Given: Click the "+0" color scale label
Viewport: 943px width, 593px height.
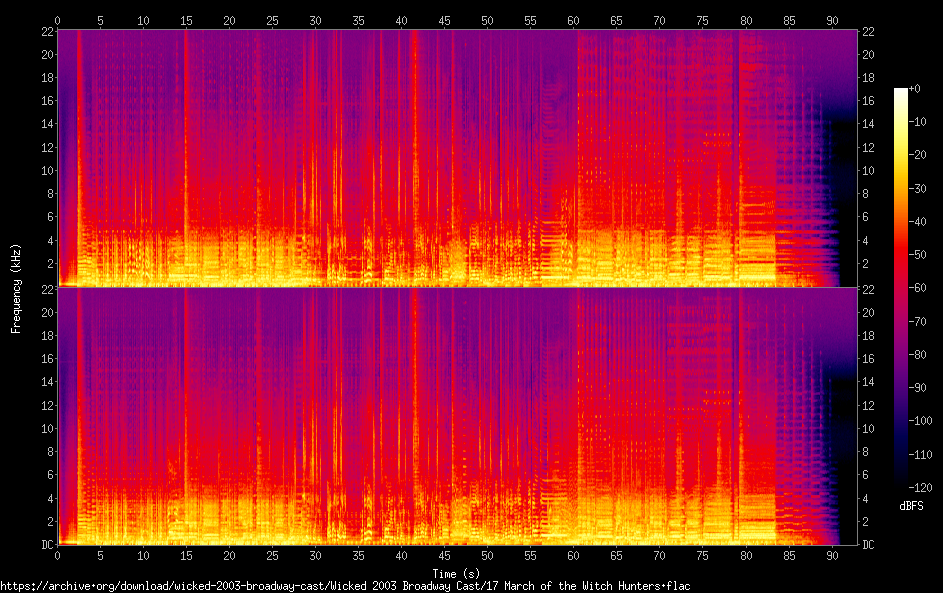Looking at the screenshot, I should coord(915,89).
